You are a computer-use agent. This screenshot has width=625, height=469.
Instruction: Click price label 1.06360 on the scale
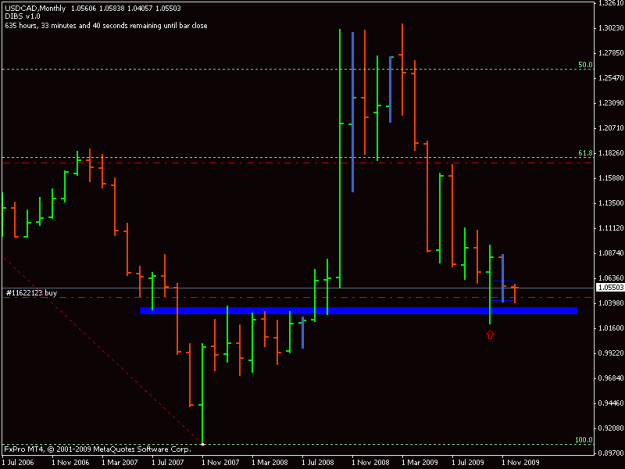click(610, 278)
